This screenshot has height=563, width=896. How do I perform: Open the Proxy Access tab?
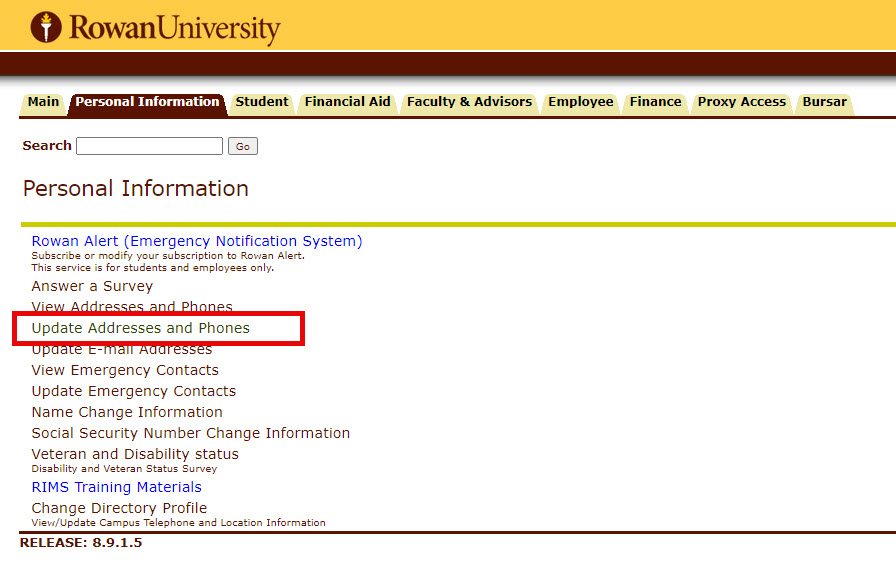click(741, 102)
